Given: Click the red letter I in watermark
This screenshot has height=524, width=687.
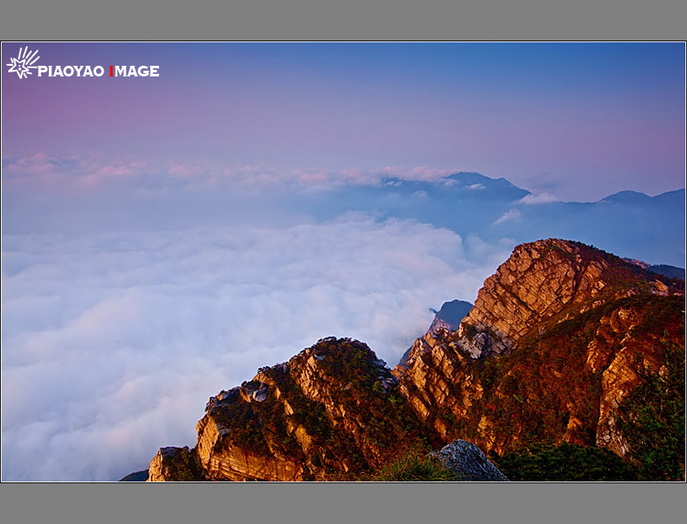Looking at the screenshot, I should click(x=111, y=71).
